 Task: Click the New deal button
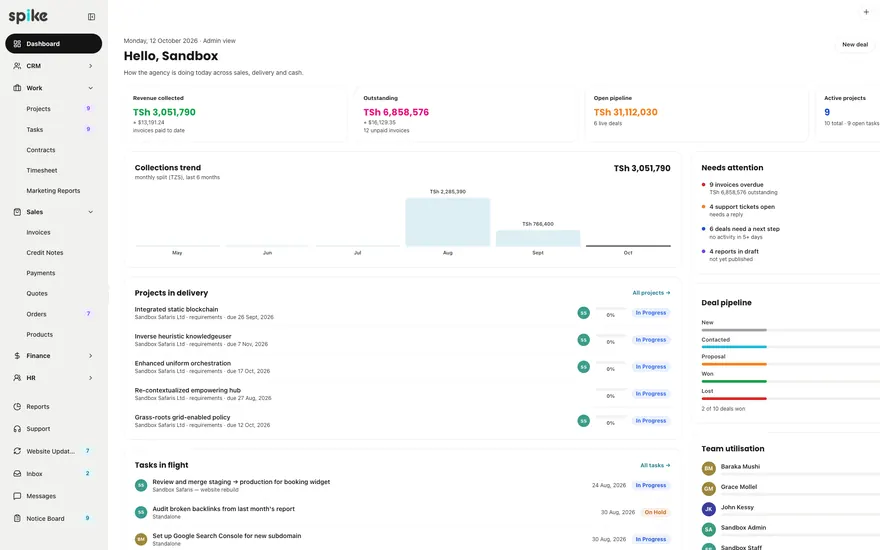coord(855,44)
